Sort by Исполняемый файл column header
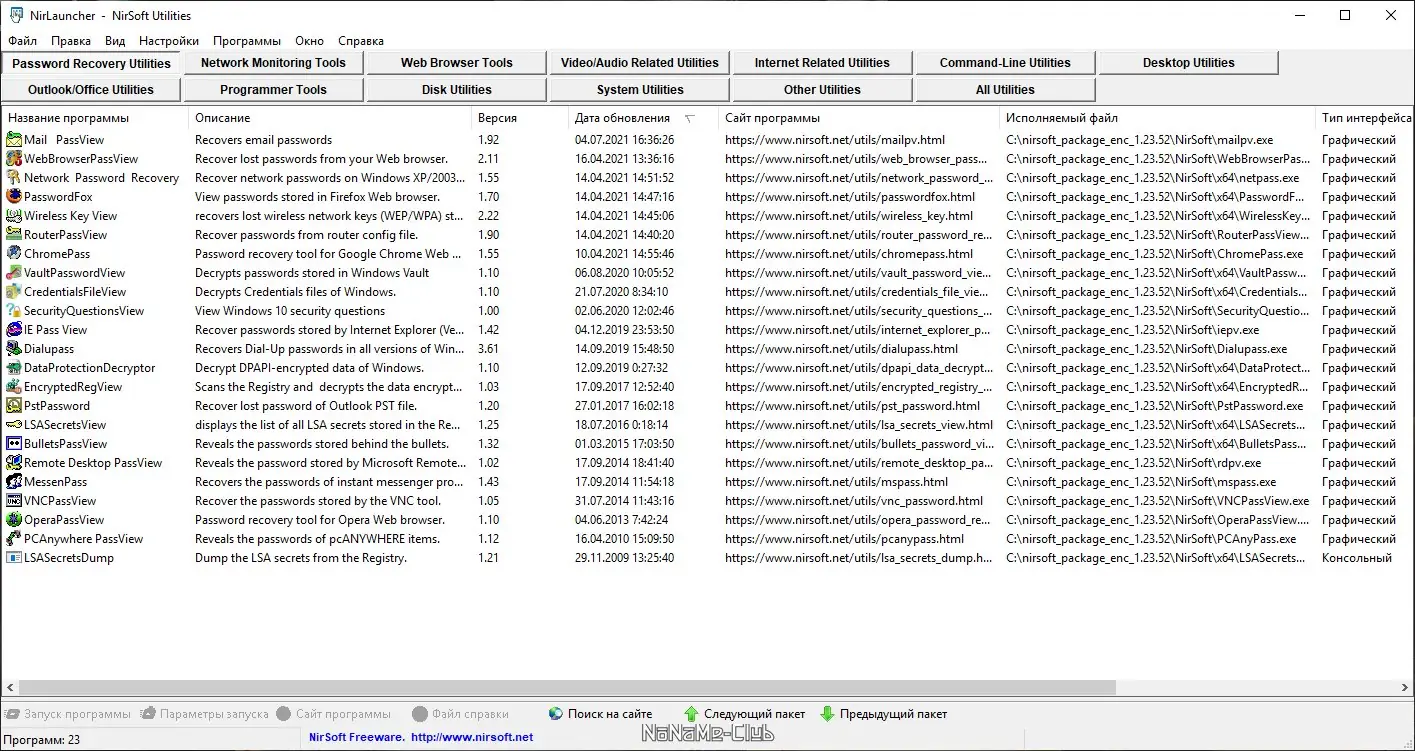The height and width of the screenshot is (751, 1415). click(x=1157, y=118)
